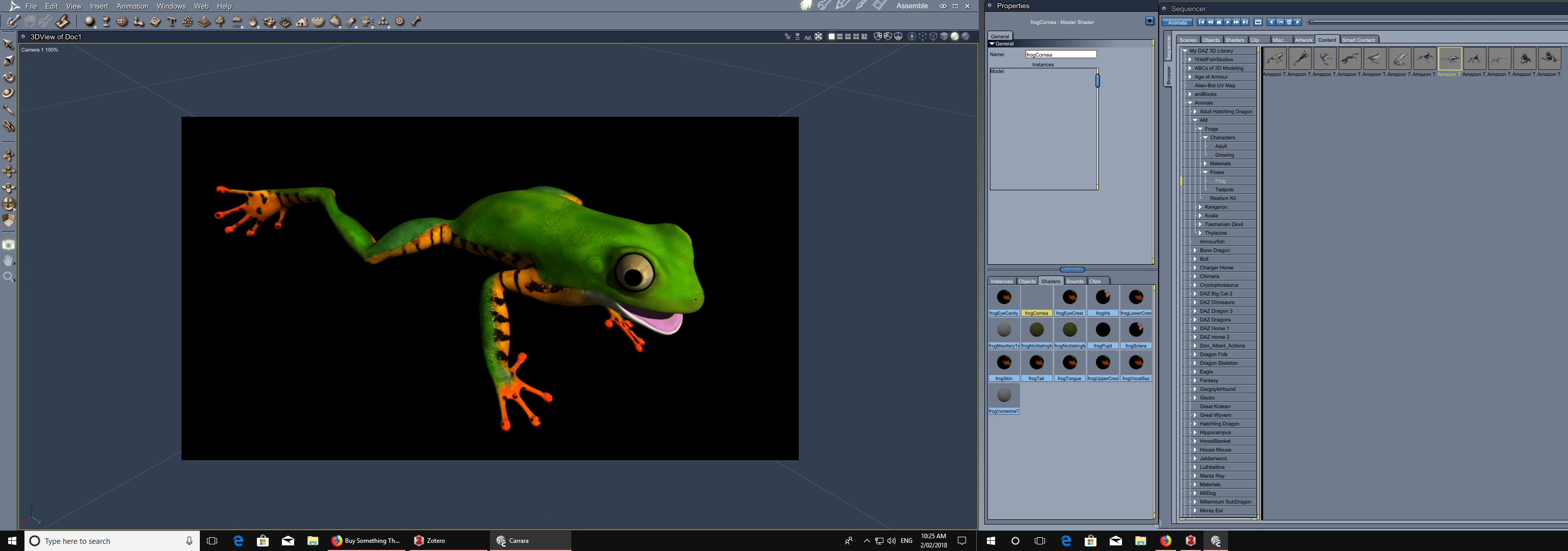
Task: Switch to the Smart Content tab
Action: 1358,40
